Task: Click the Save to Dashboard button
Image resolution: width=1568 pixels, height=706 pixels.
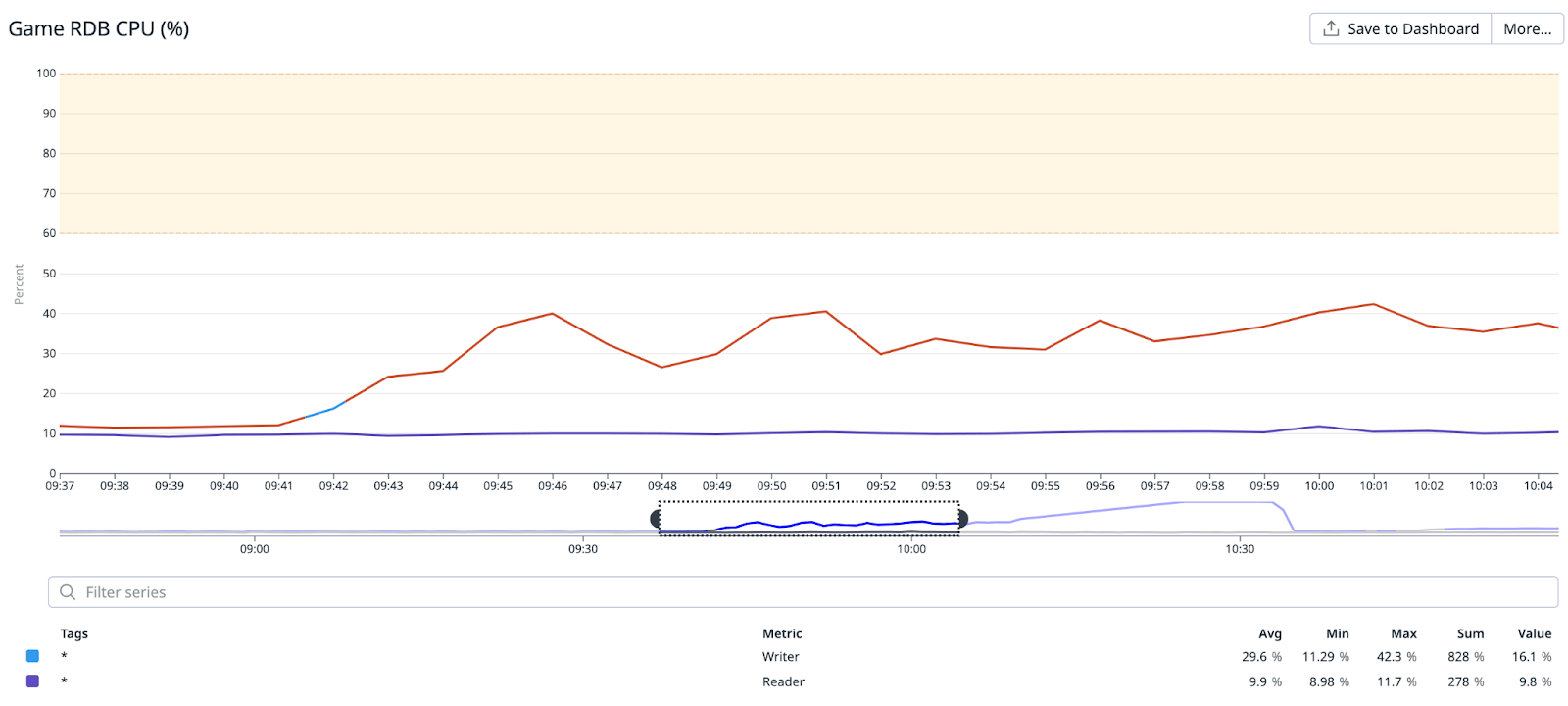Action: [1400, 29]
